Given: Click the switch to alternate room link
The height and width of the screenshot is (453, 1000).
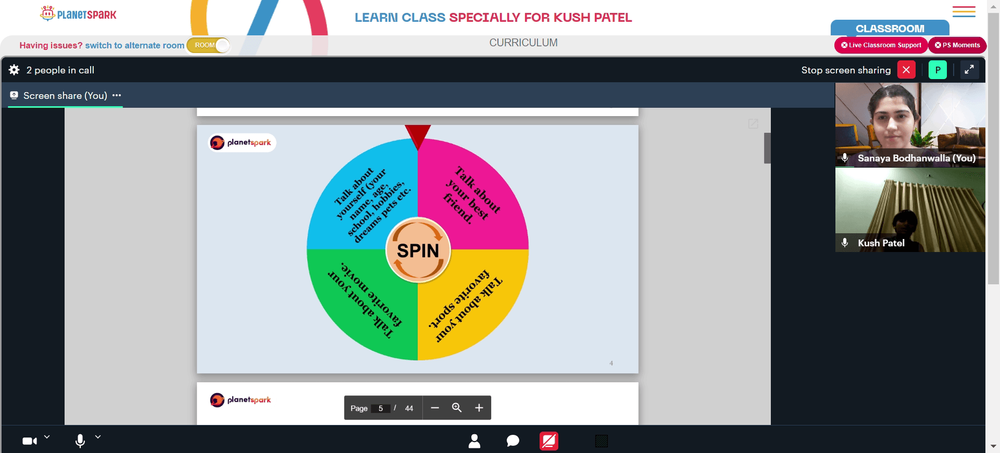Looking at the screenshot, I should (135, 45).
